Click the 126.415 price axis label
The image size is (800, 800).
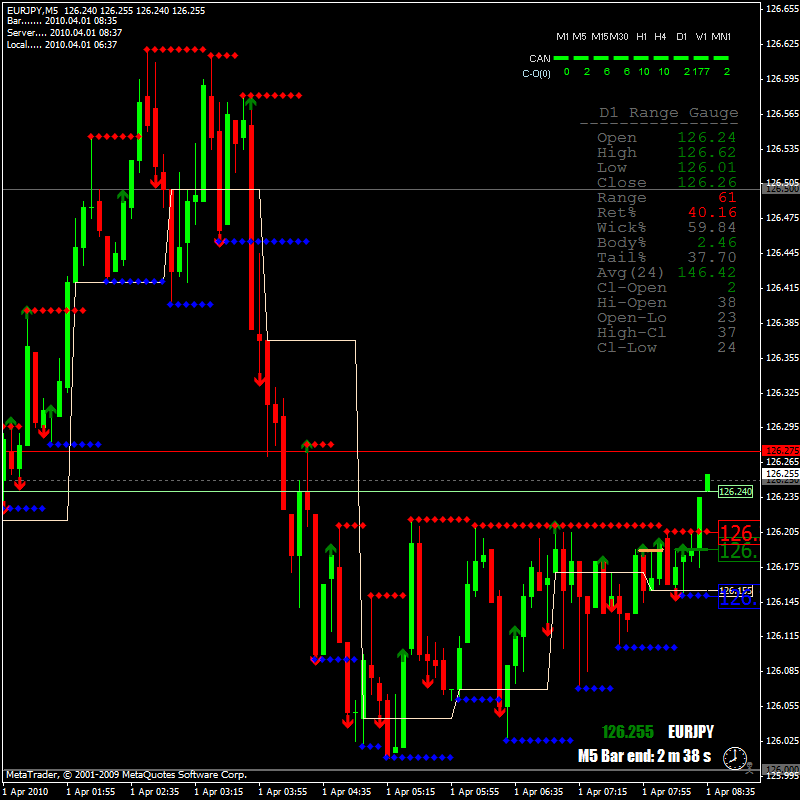pos(783,288)
